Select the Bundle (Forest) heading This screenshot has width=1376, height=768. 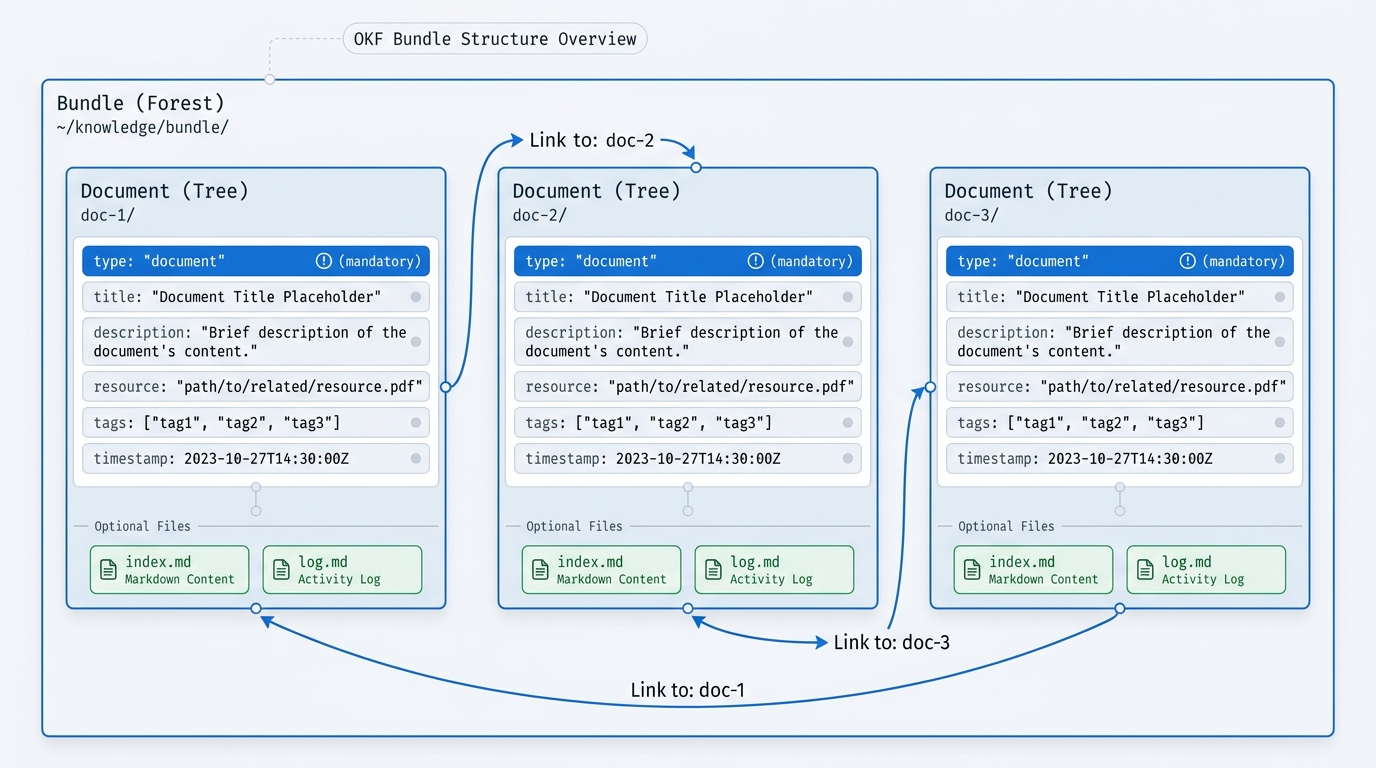[x=141, y=103]
